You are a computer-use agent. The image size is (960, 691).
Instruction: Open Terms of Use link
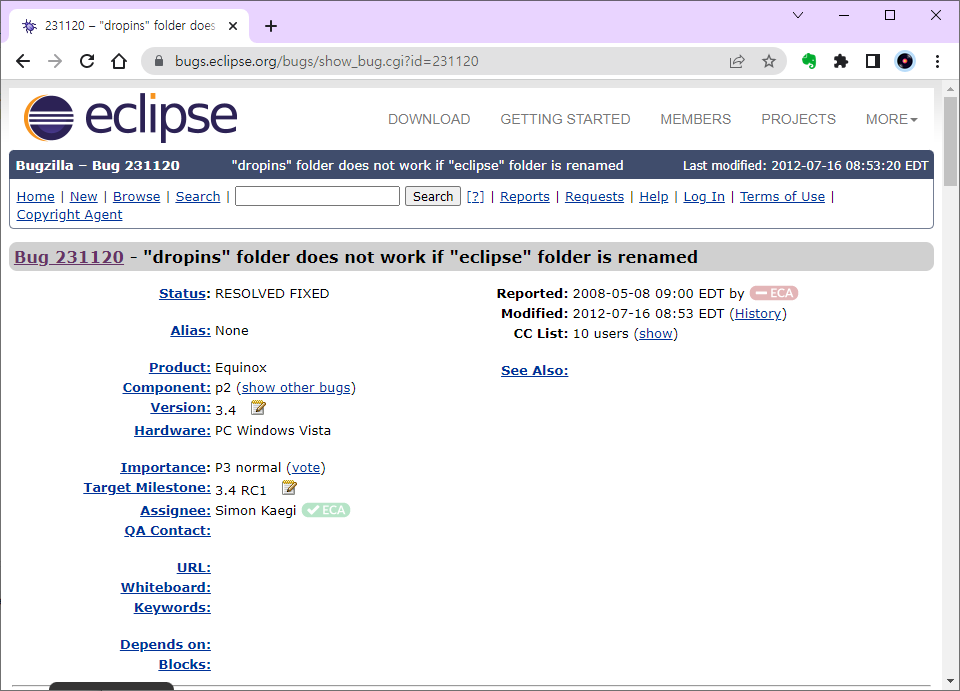782,196
